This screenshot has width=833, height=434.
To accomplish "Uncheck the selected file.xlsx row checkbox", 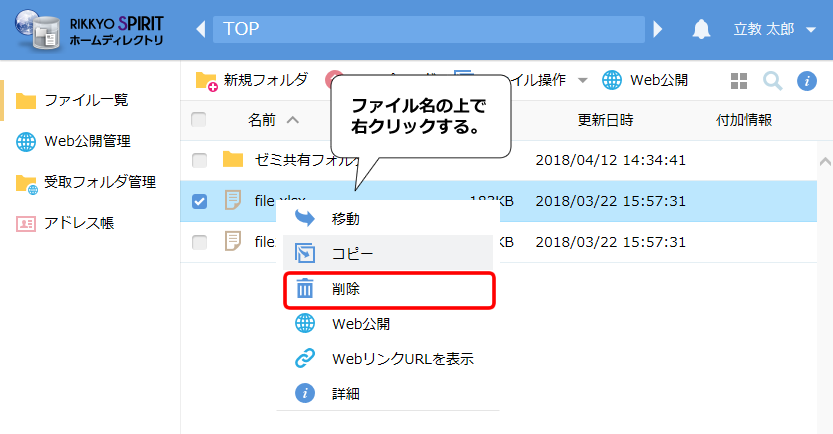I will coord(199,201).
